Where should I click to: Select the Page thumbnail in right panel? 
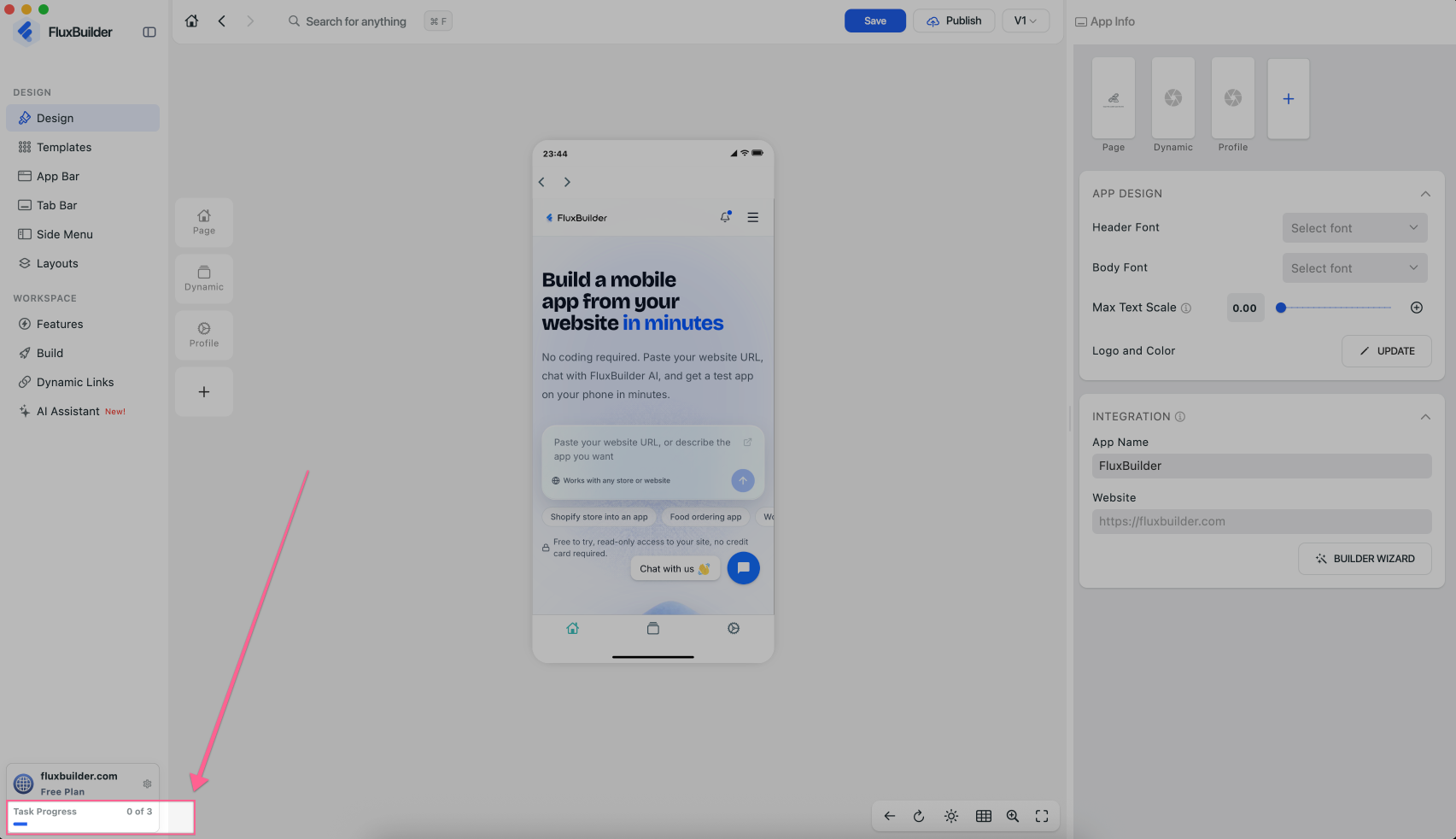point(1114,98)
